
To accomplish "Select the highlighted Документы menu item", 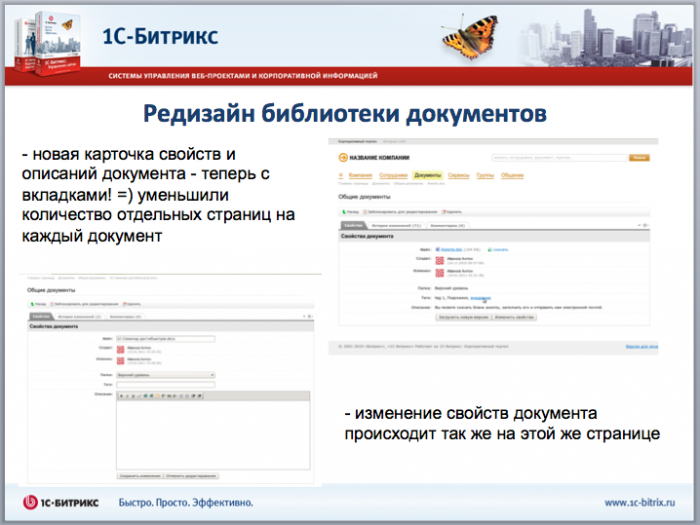I will [x=427, y=175].
